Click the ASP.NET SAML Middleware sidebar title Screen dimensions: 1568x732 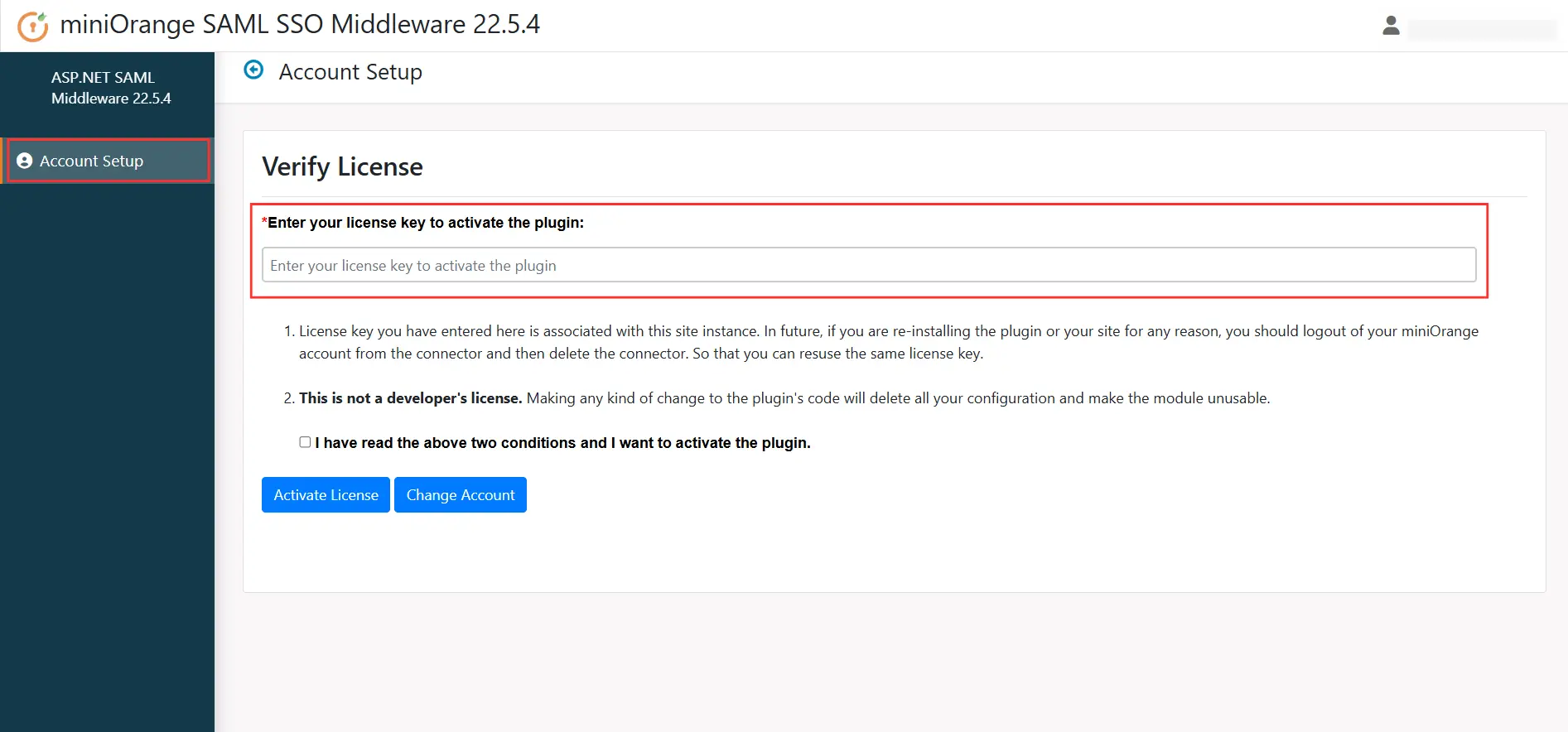(x=111, y=88)
